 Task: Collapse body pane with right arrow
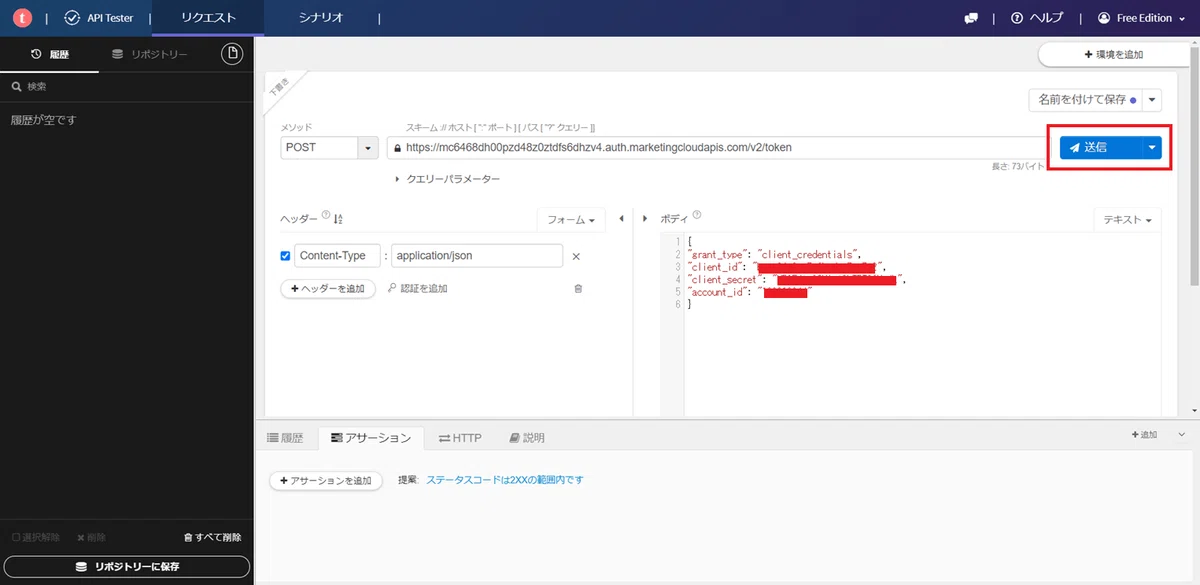645,218
